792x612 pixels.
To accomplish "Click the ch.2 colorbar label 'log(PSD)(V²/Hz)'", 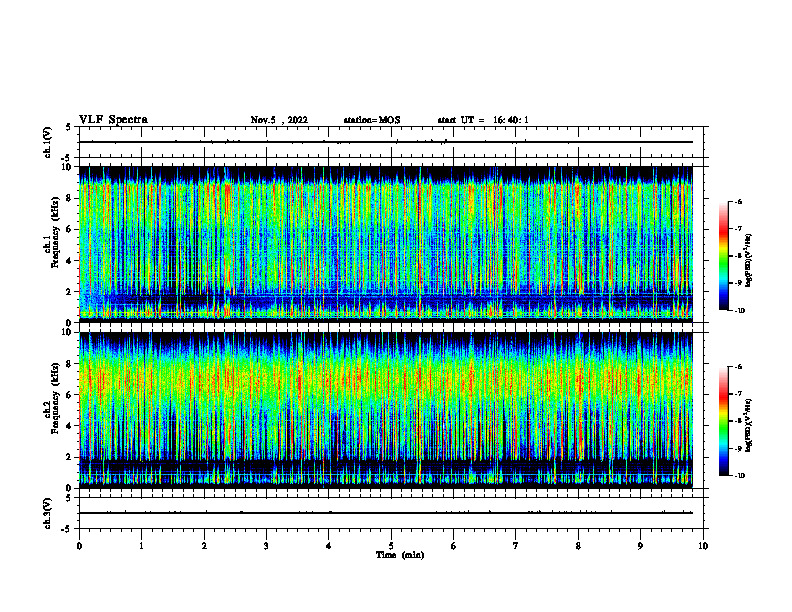I will (x=748, y=425).
